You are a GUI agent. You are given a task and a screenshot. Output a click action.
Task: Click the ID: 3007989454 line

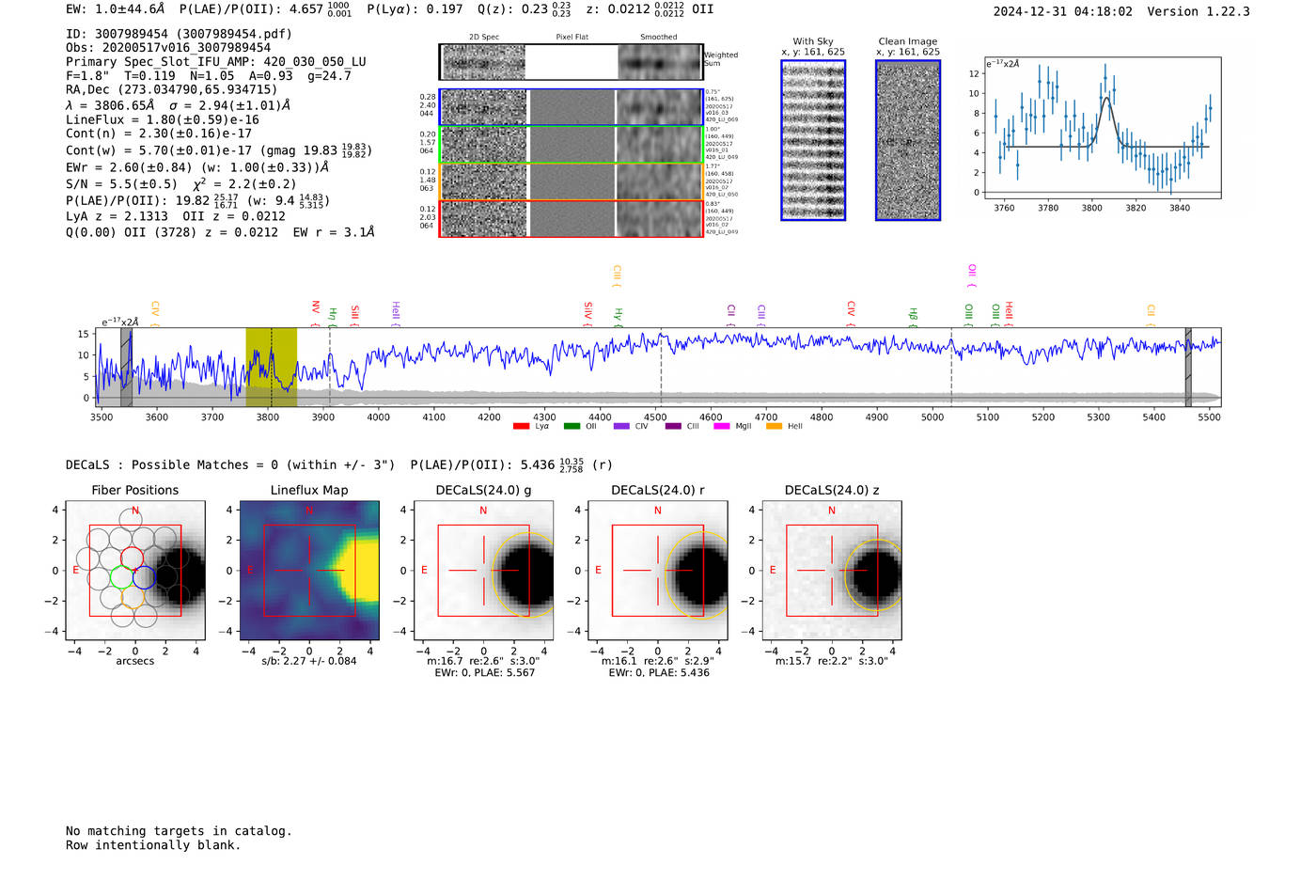tap(179, 34)
